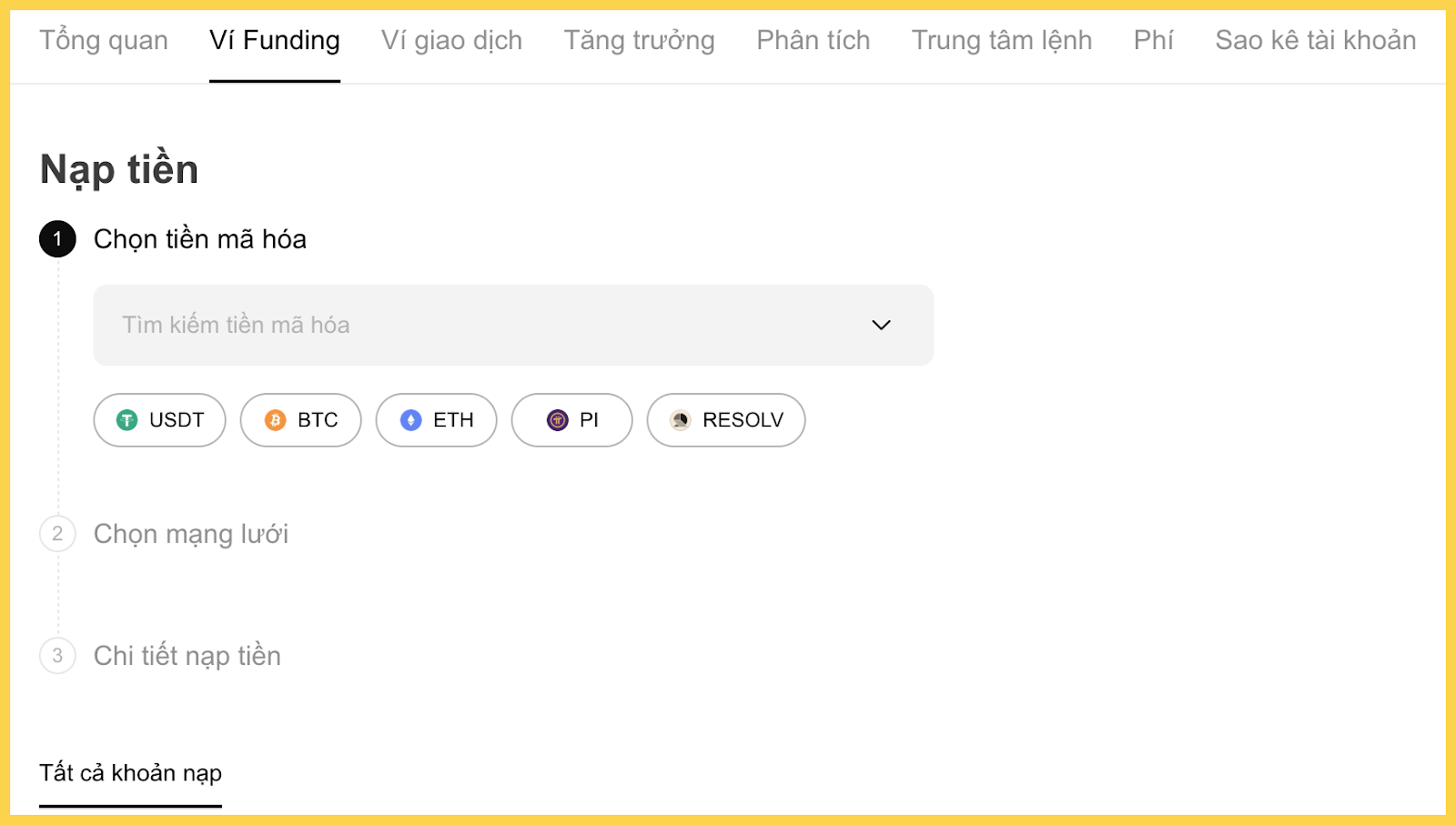Select the USDT quick-pick chip
1456x825 pixels.
click(x=159, y=420)
